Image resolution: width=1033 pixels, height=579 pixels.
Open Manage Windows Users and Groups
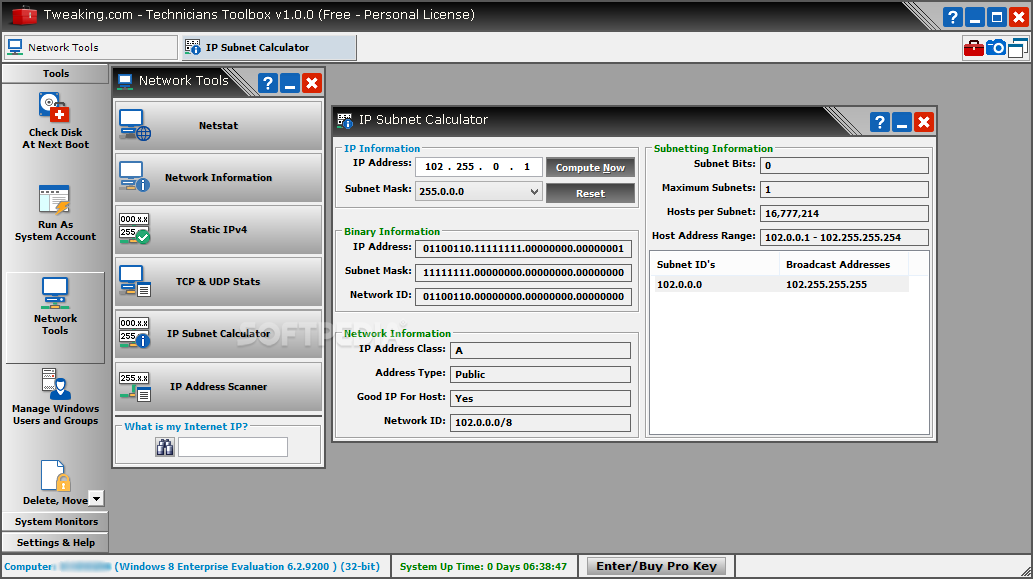click(x=55, y=397)
